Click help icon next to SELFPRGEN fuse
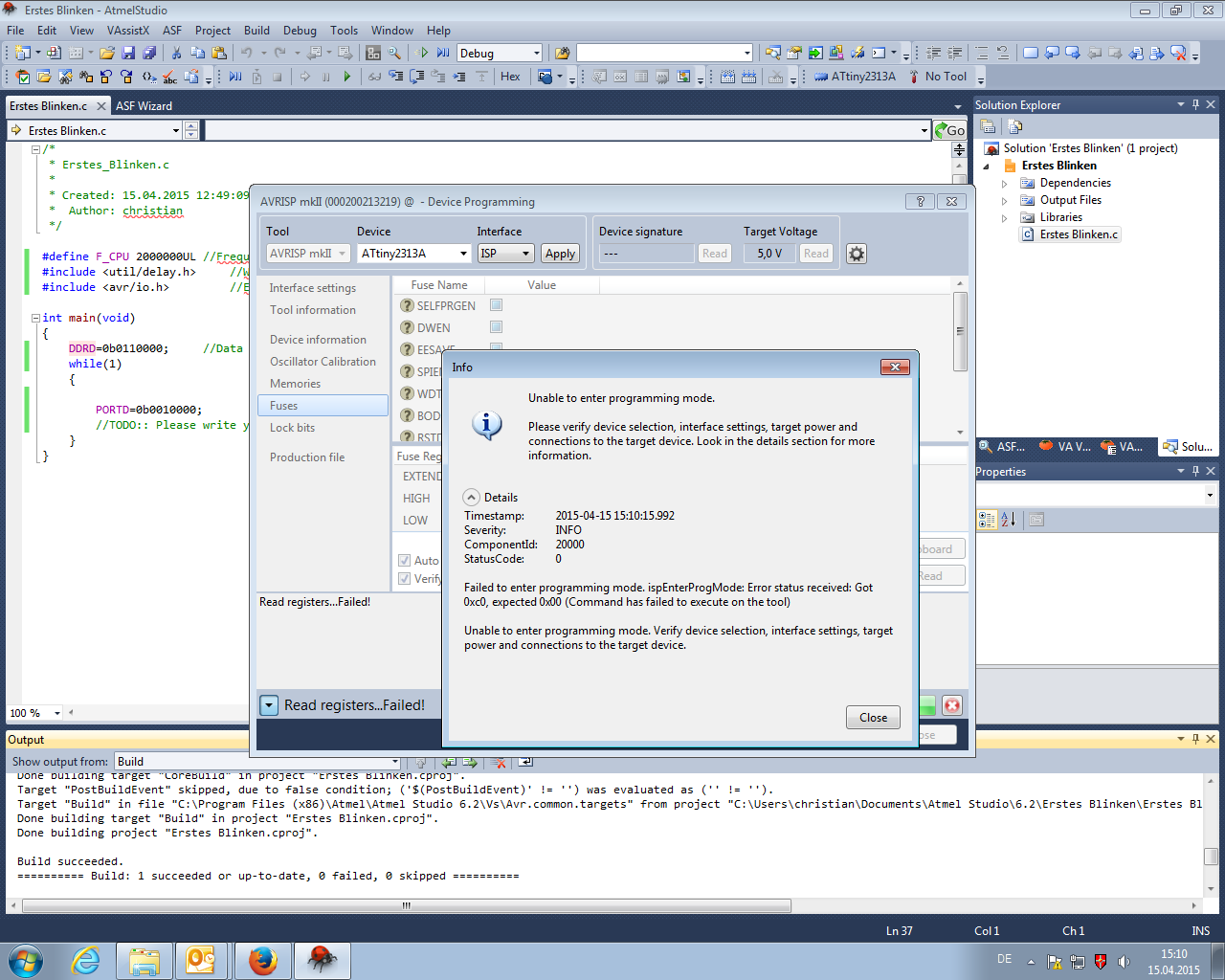The image size is (1225, 980). [407, 305]
